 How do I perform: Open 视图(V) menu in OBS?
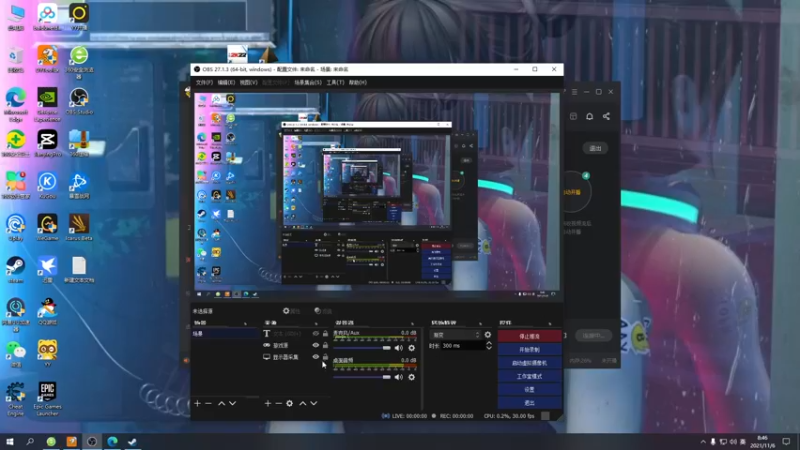pyautogui.click(x=248, y=83)
